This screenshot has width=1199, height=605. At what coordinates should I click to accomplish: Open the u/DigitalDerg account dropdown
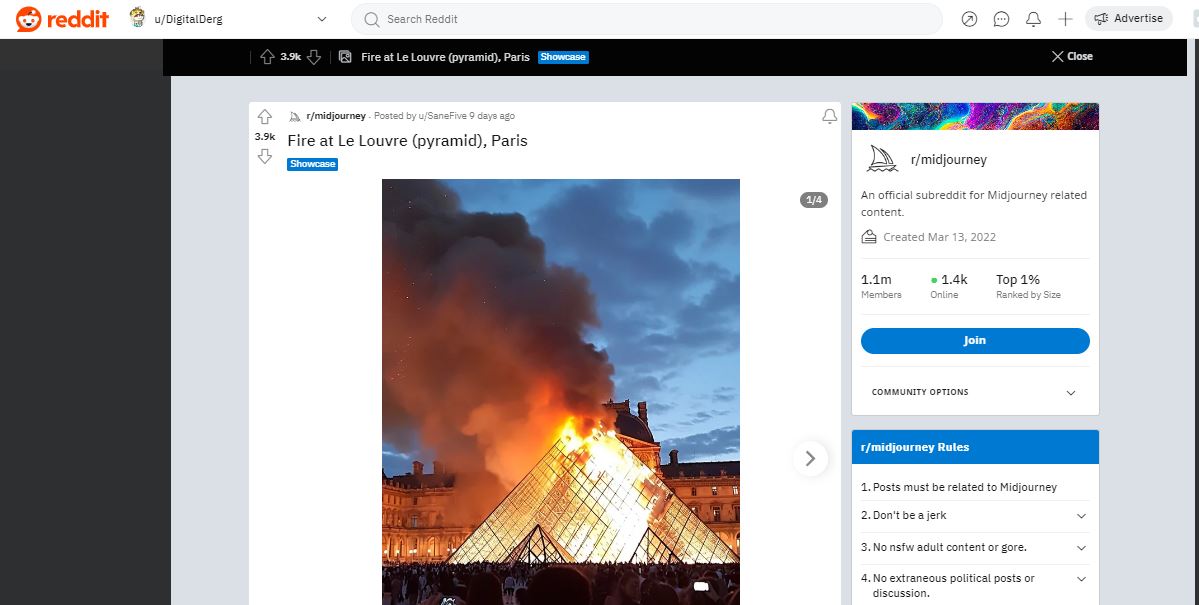[321, 19]
